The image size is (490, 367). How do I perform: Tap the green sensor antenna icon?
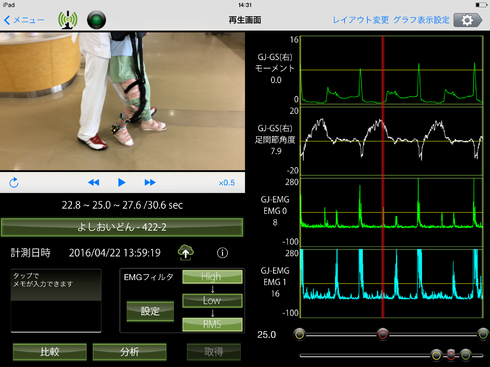click(x=68, y=20)
